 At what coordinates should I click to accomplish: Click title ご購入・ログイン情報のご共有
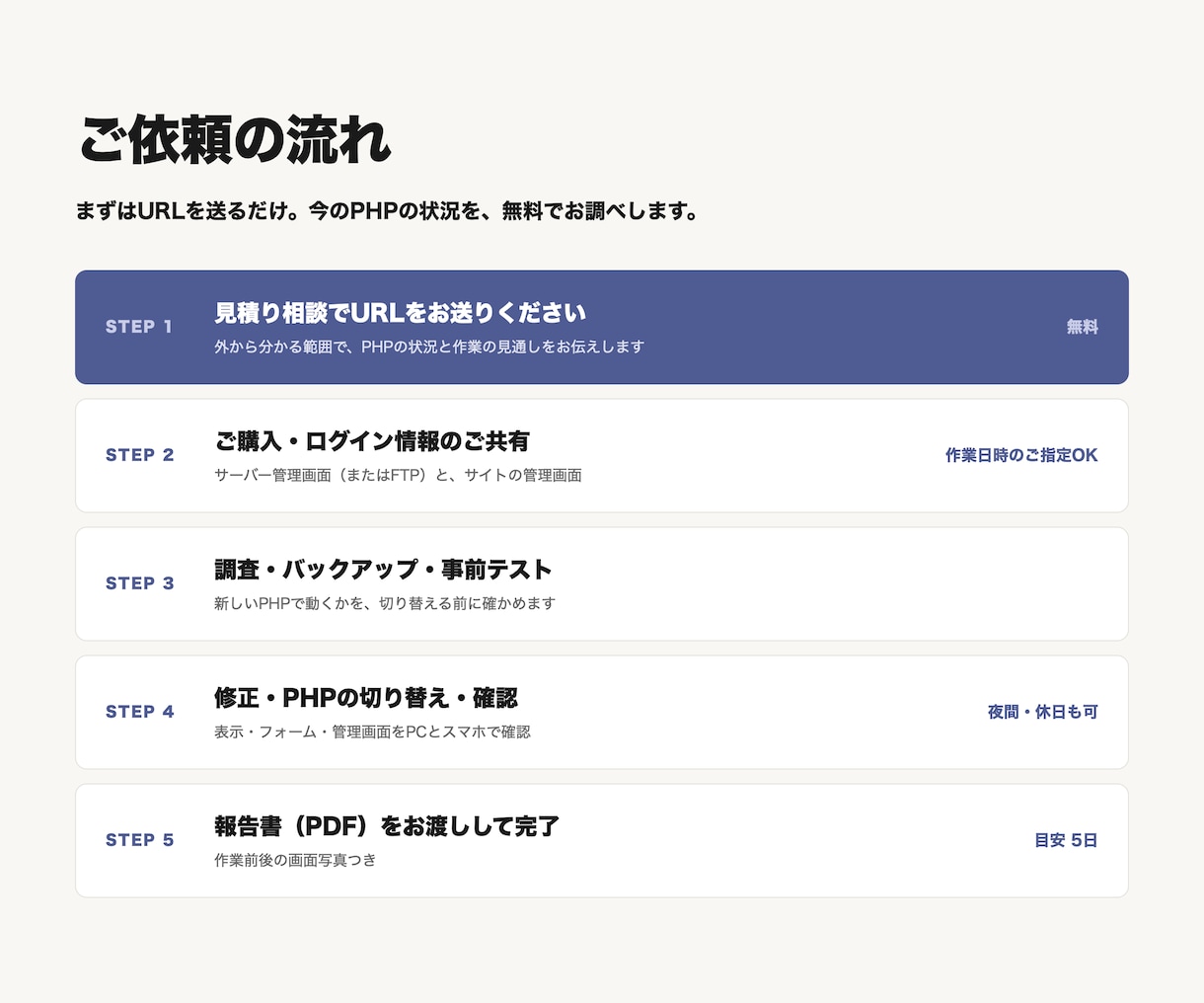372,441
